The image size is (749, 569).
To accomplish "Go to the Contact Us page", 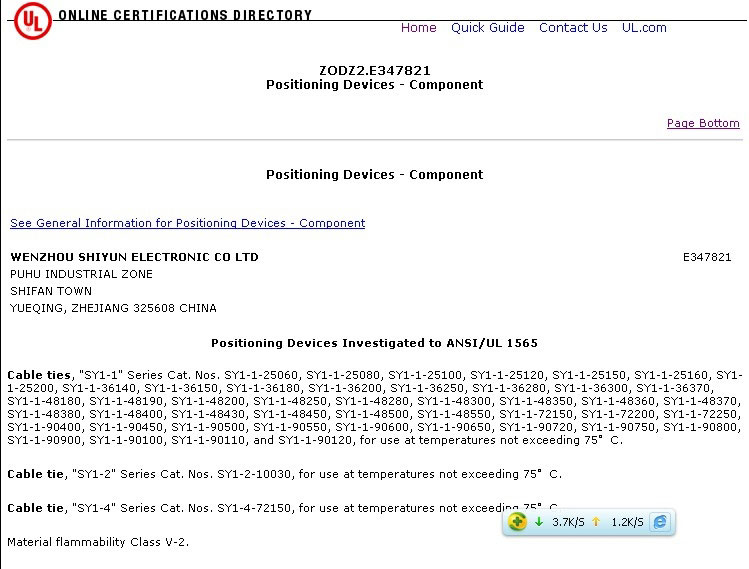I will point(573,28).
